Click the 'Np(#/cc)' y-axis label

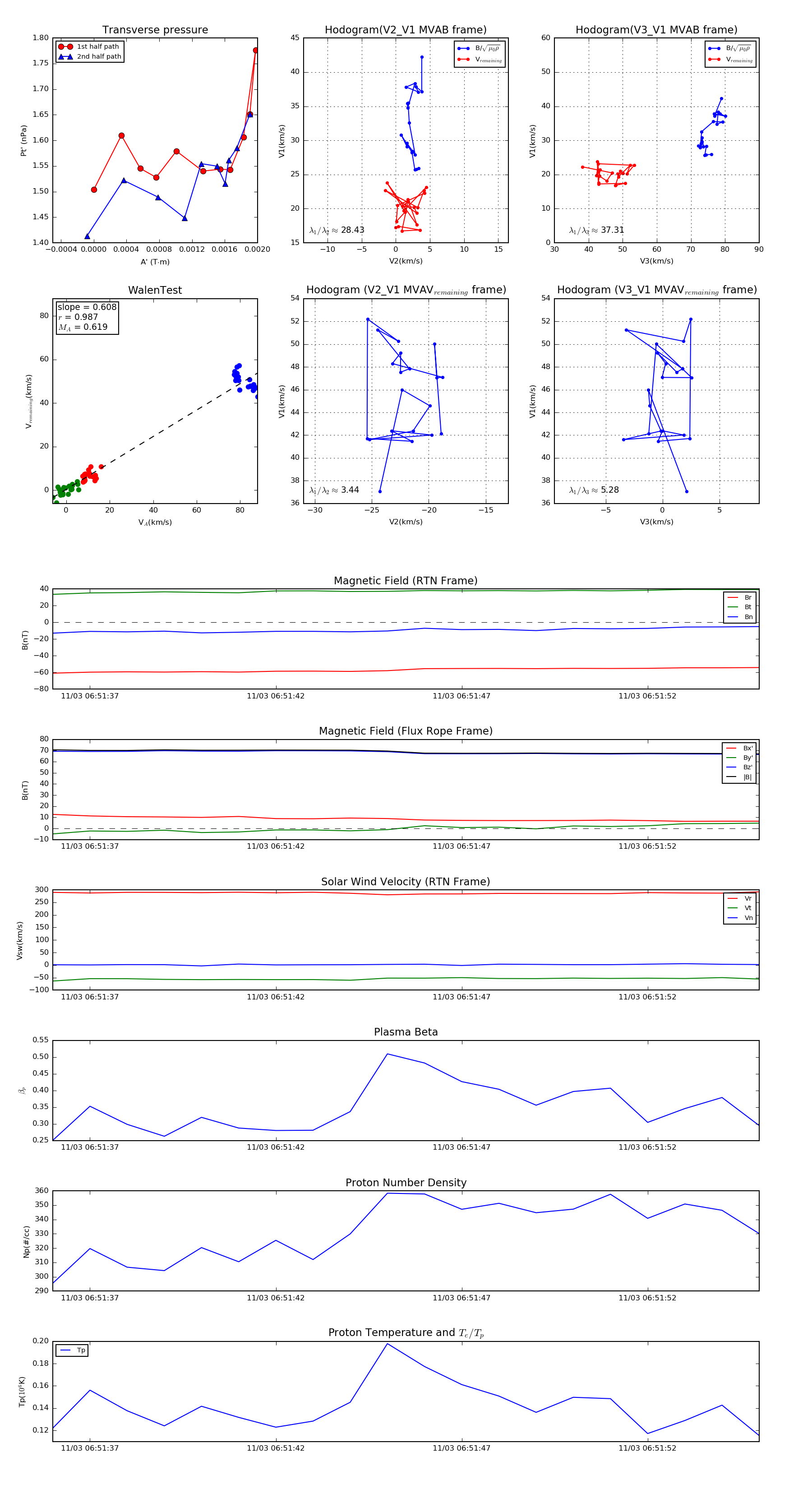pyautogui.click(x=26, y=1242)
